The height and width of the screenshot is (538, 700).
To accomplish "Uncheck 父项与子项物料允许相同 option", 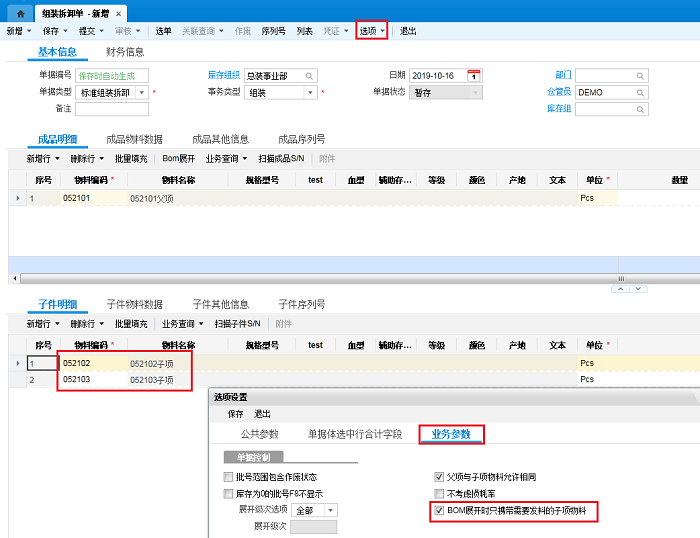I will pyautogui.click(x=439, y=477).
